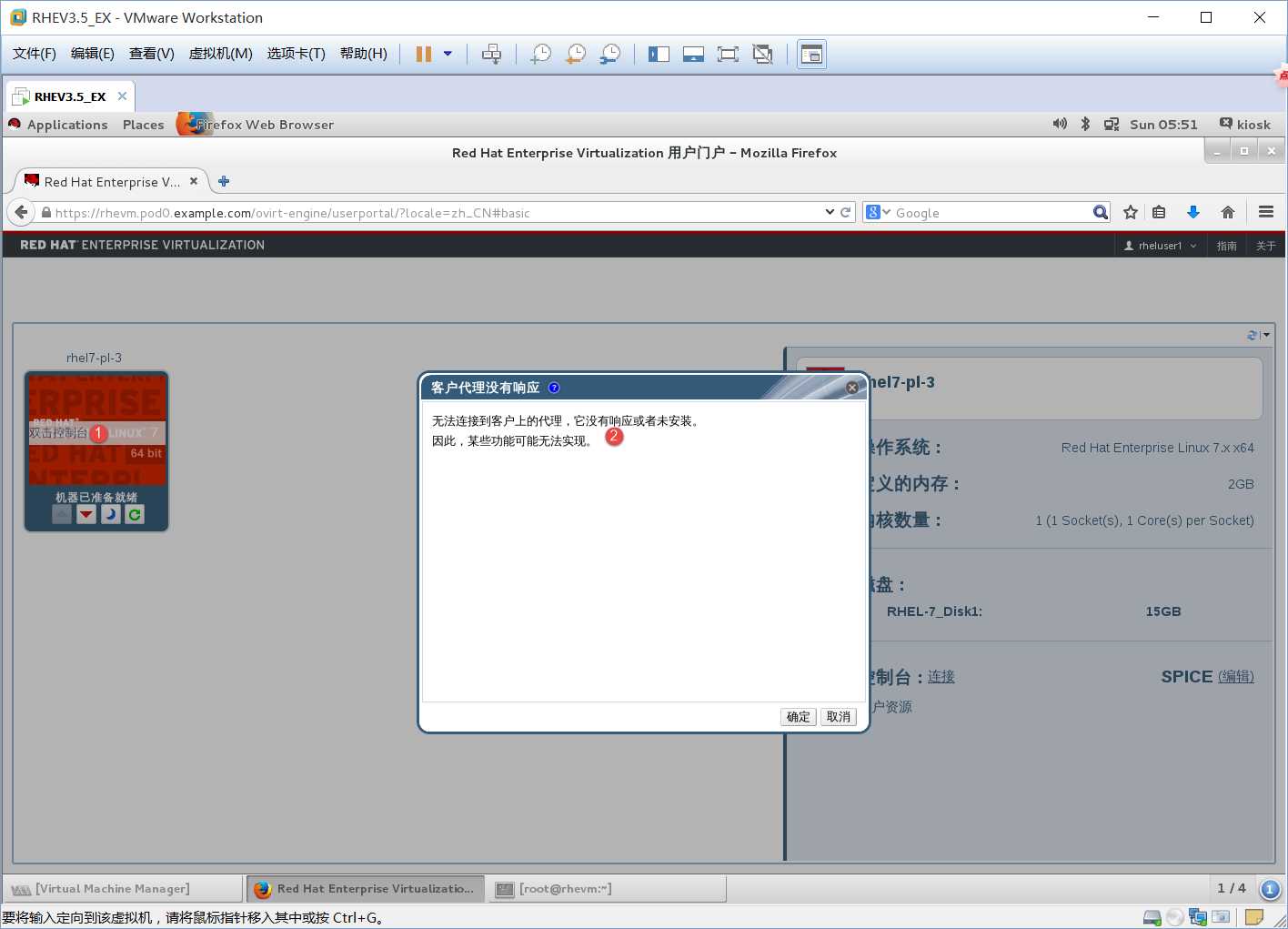
Task: Click the VMware hard disk status icon
Action: click(1152, 917)
